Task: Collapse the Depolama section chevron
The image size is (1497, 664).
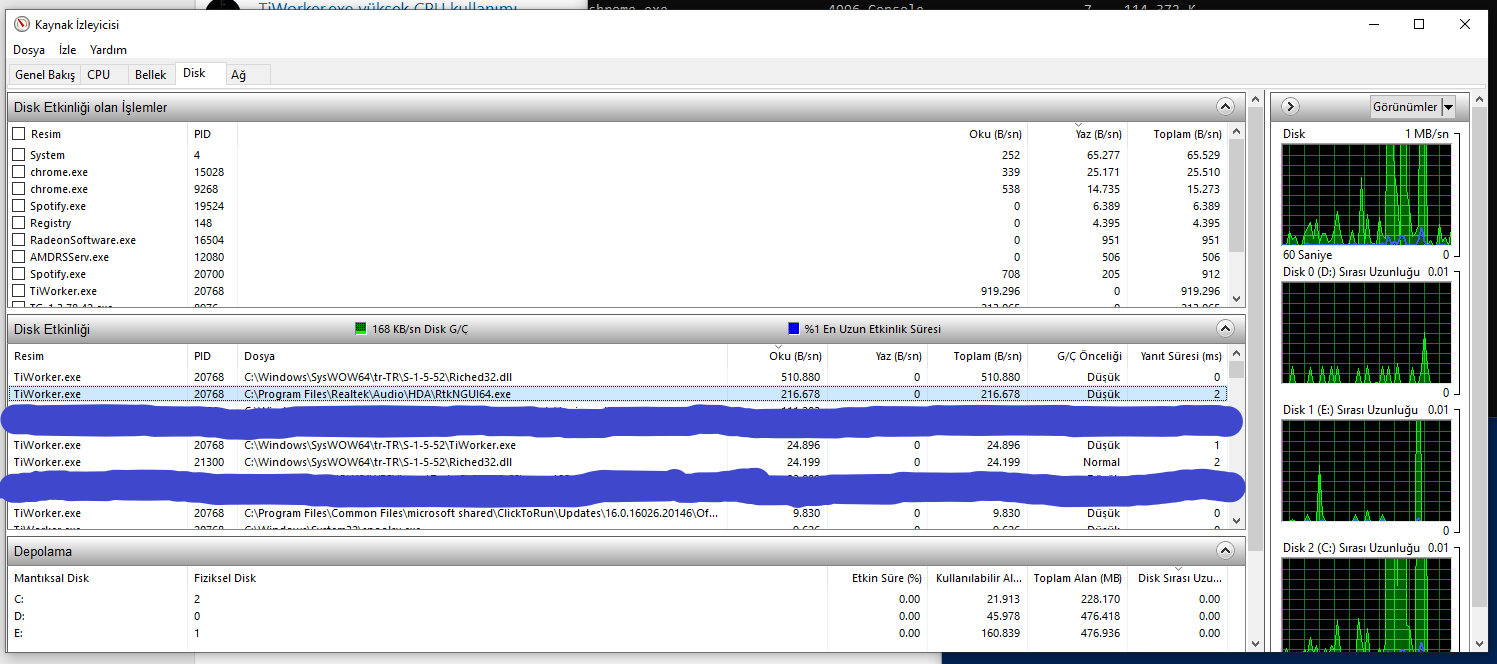Action: tap(1225, 551)
